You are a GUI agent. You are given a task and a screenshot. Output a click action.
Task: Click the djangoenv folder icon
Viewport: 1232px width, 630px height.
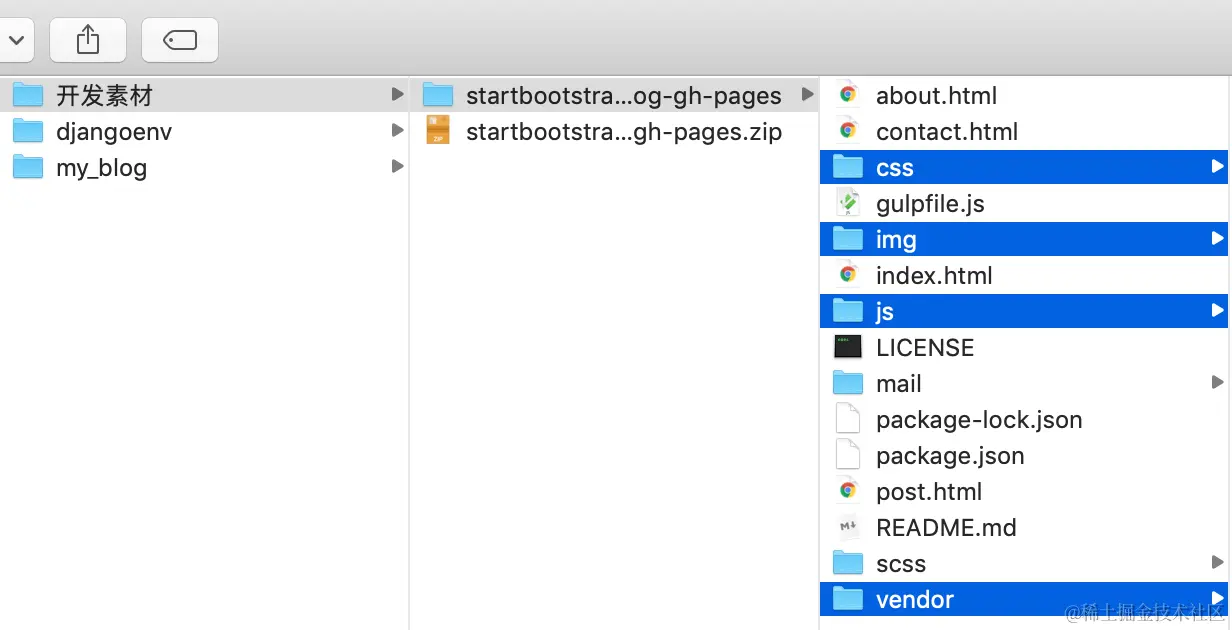point(28,131)
